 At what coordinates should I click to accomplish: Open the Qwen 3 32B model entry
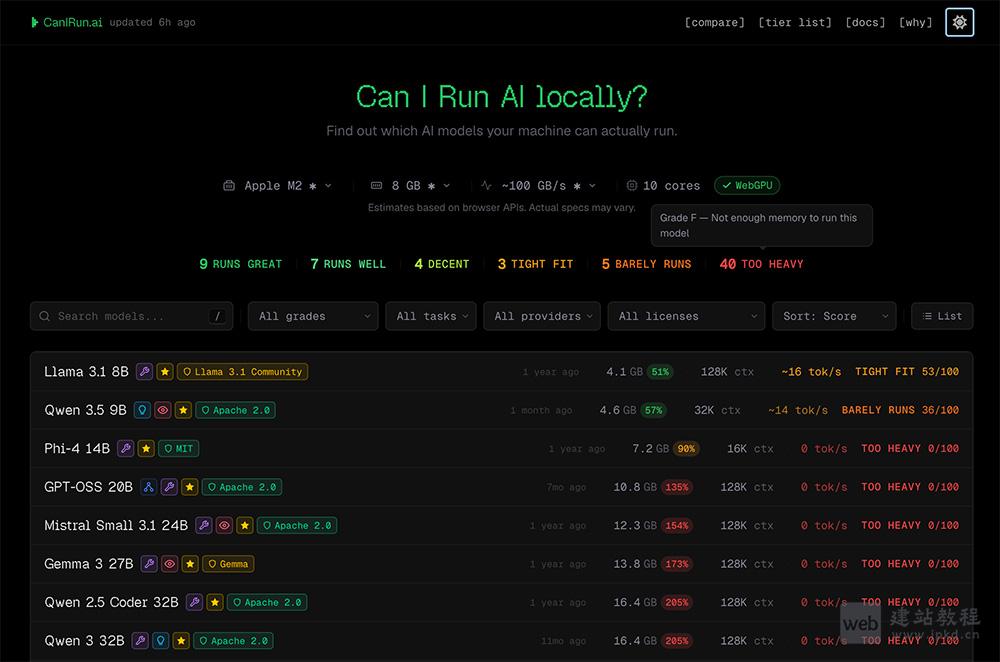[x=84, y=640]
